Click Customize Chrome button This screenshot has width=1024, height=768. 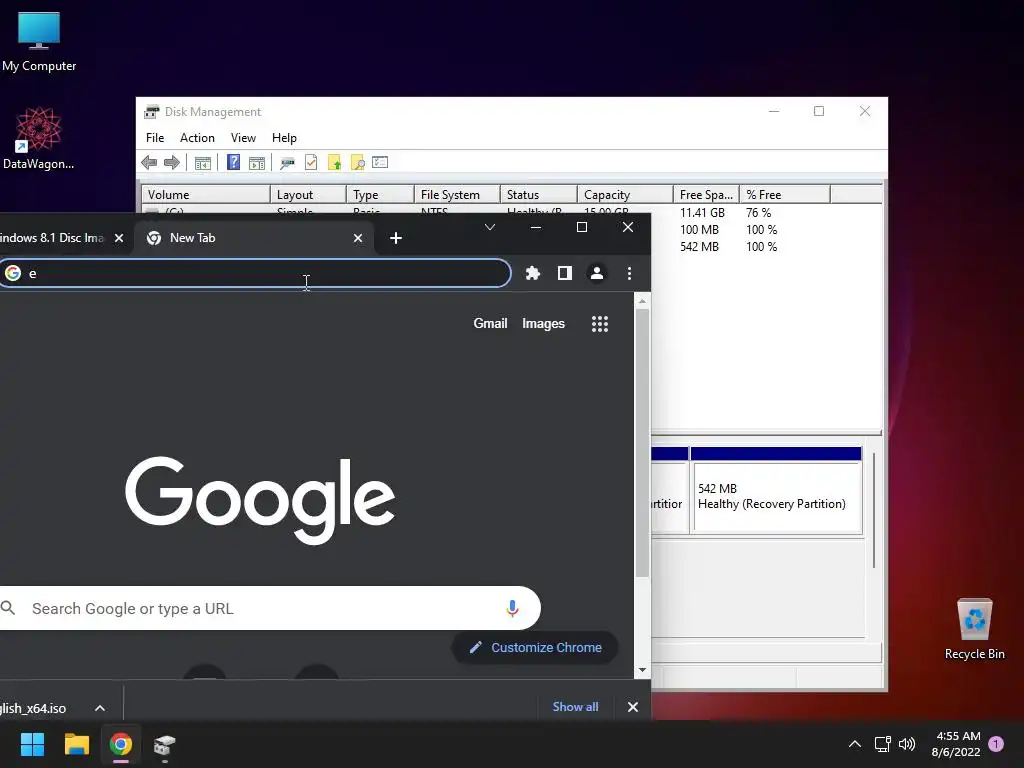tap(535, 647)
